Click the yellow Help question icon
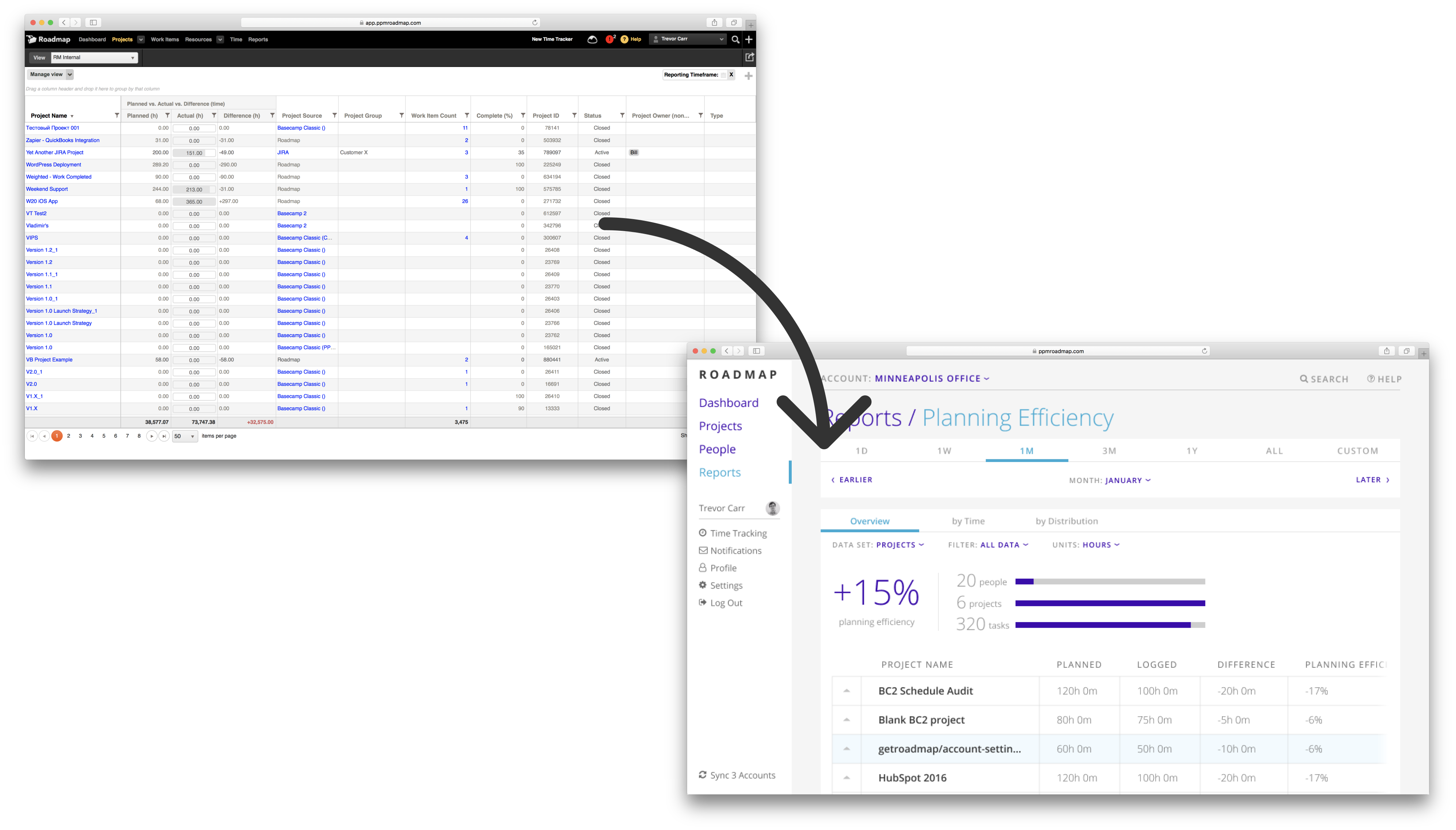The width and height of the screenshot is (1456, 830). click(625, 39)
